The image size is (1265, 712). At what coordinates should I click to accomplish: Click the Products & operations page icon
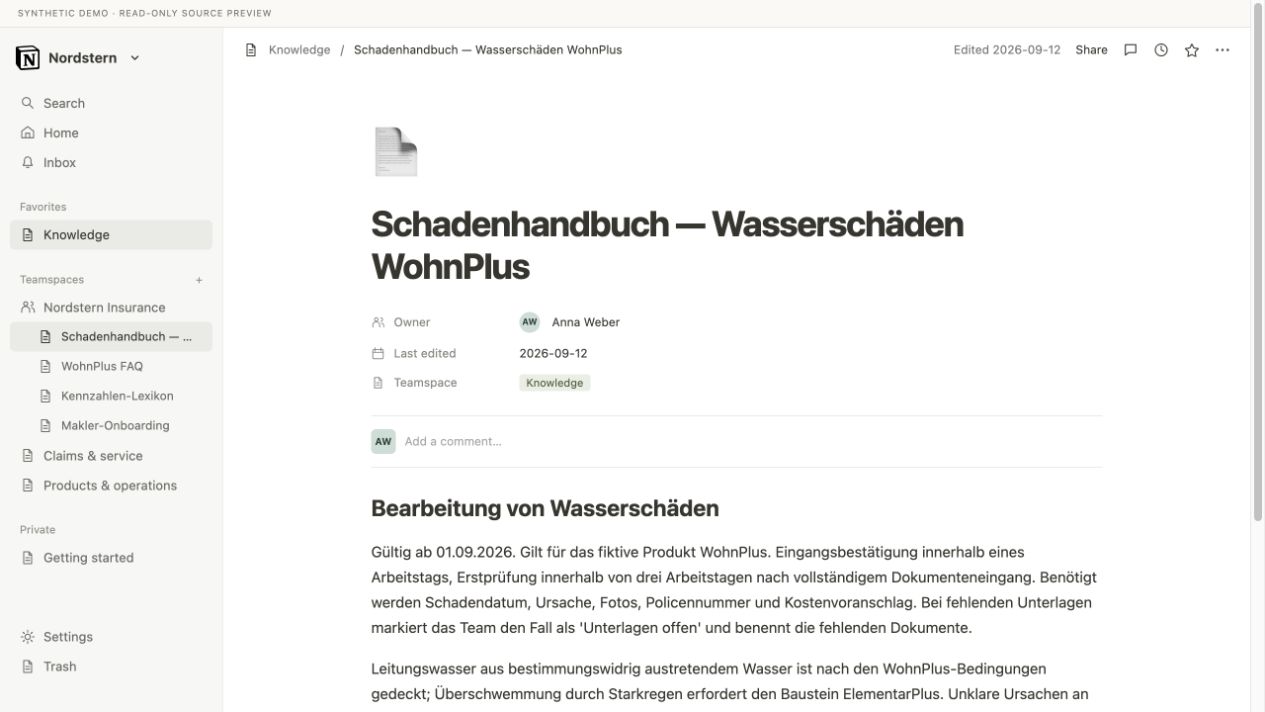coord(27,486)
